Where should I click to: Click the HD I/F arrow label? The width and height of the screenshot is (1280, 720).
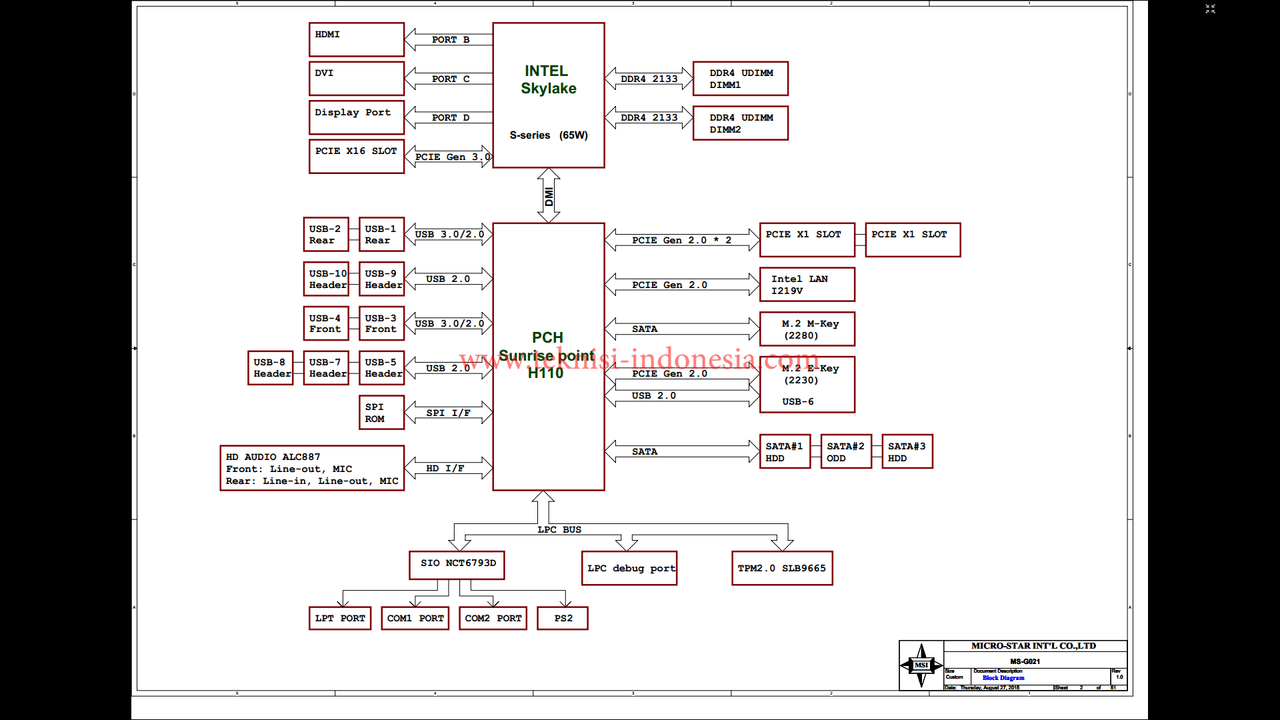click(445, 468)
